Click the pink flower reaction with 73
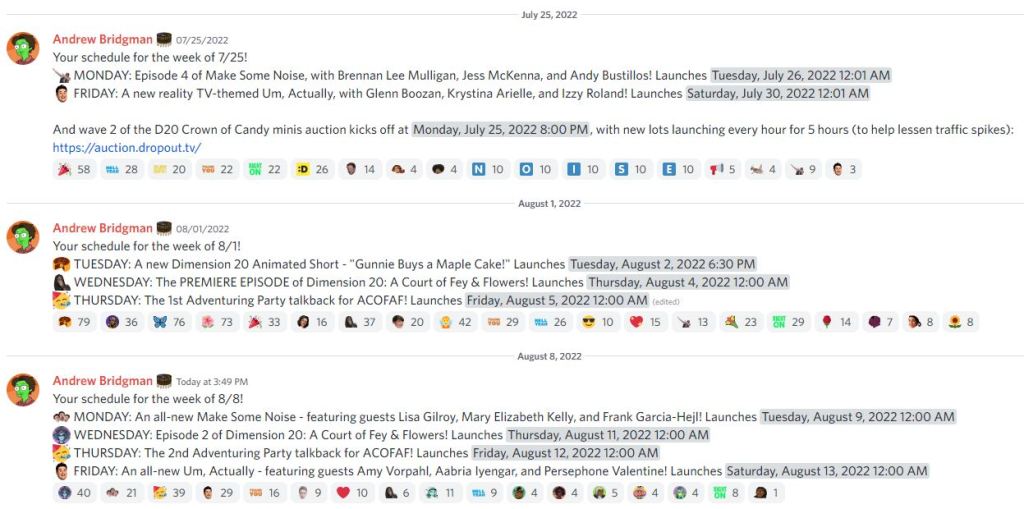 tap(218, 322)
